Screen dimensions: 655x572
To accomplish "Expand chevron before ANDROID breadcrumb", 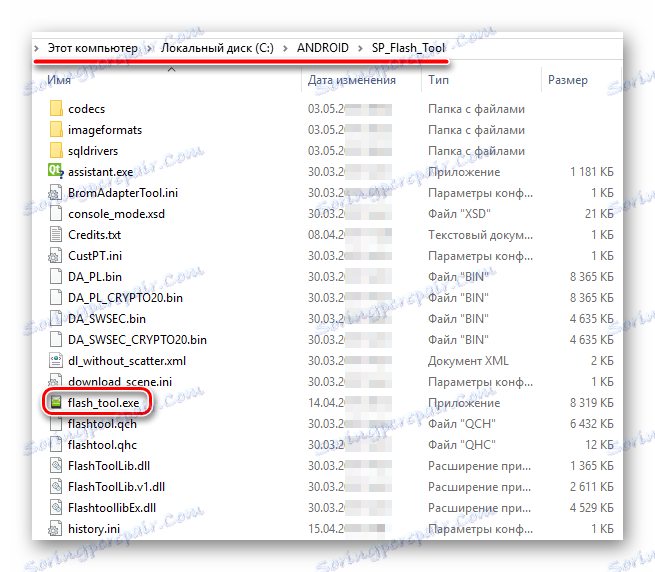I will click(285, 48).
